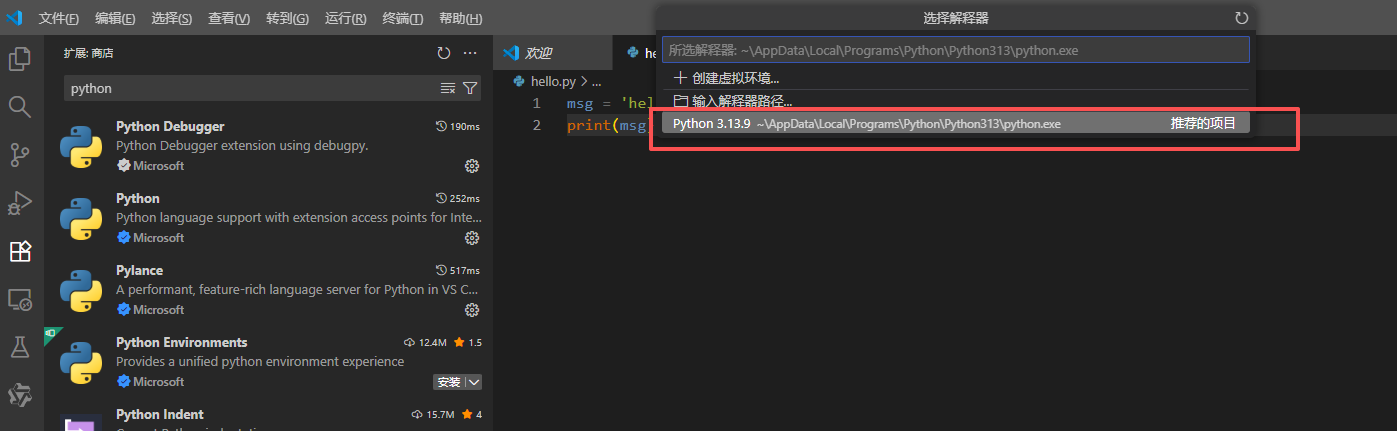Screen dimensions: 1397x431
Task: Open Source Control view in activity bar
Action: click(x=20, y=154)
